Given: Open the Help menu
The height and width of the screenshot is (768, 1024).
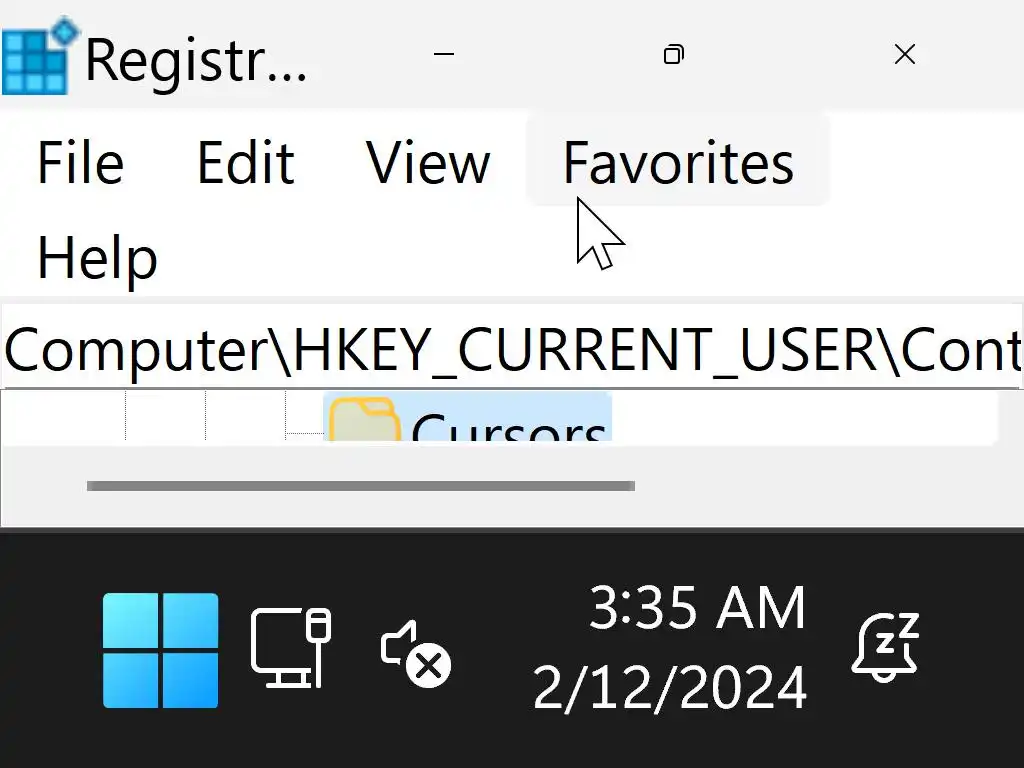Looking at the screenshot, I should [97, 259].
